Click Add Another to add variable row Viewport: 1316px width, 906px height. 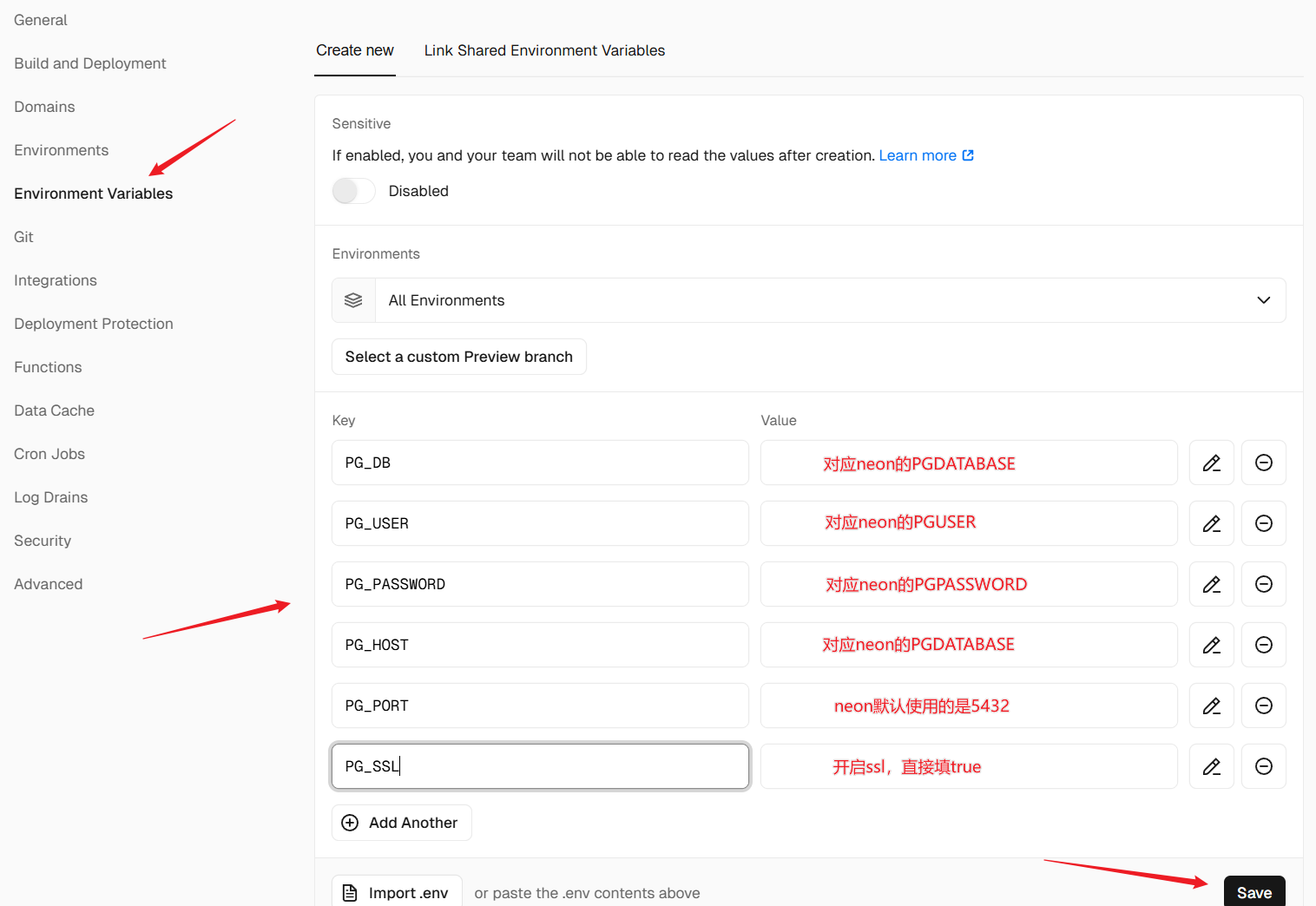pyautogui.click(x=401, y=823)
